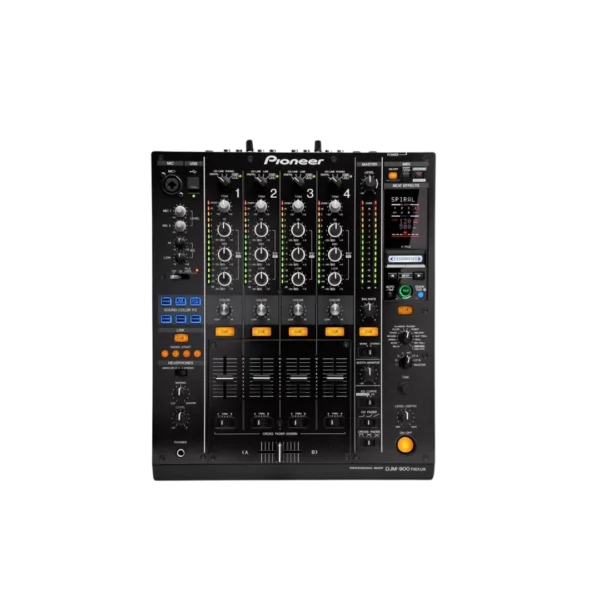Screen dimensions: 600x600
Task: Flip the EQ CURVE switch
Action: pos(369,402)
